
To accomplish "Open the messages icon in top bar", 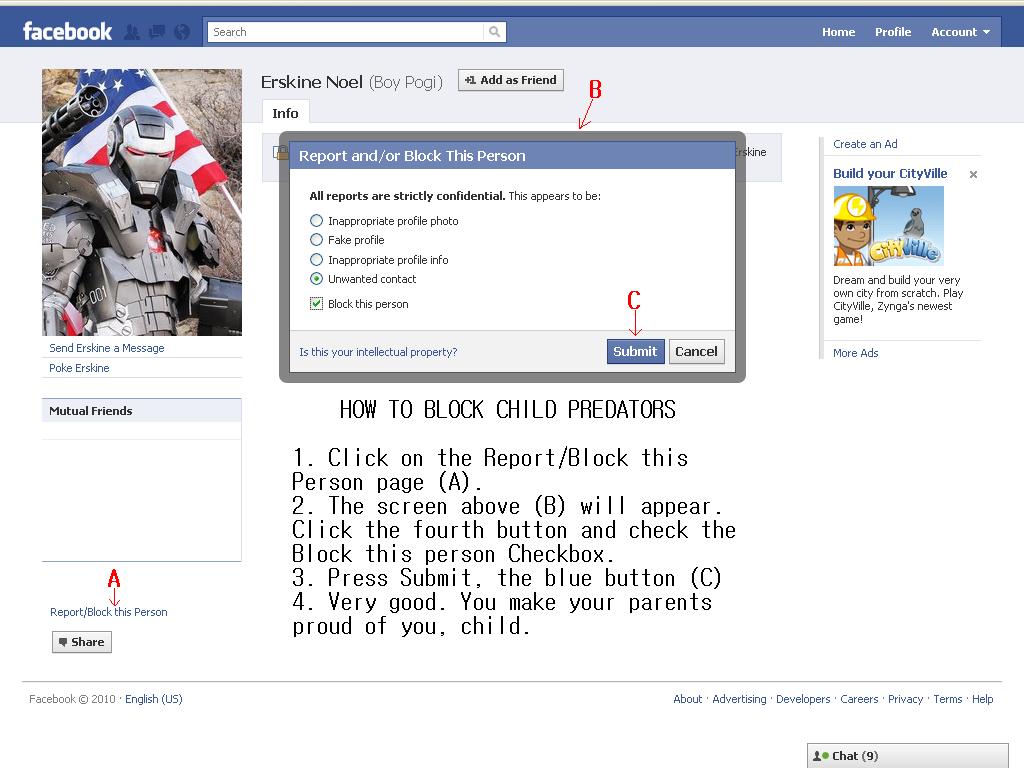I will 157,31.
